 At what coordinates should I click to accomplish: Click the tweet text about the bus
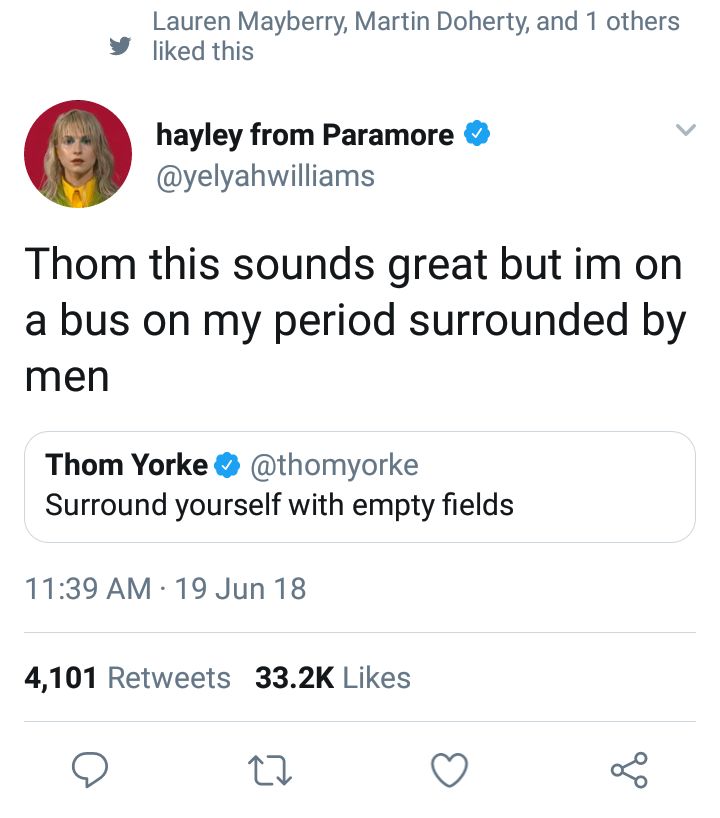[x=355, y=320]
